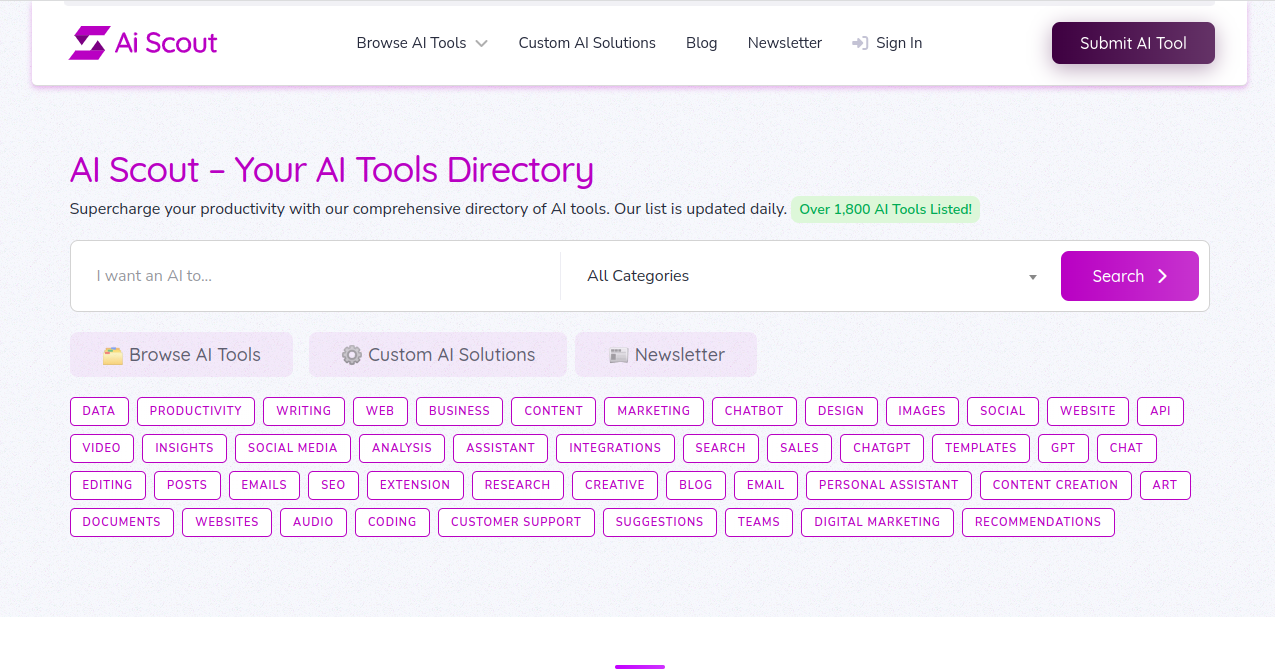Open the Blog nav link
This screenshot has height=669, width=1275.
[x=702, y=43]
